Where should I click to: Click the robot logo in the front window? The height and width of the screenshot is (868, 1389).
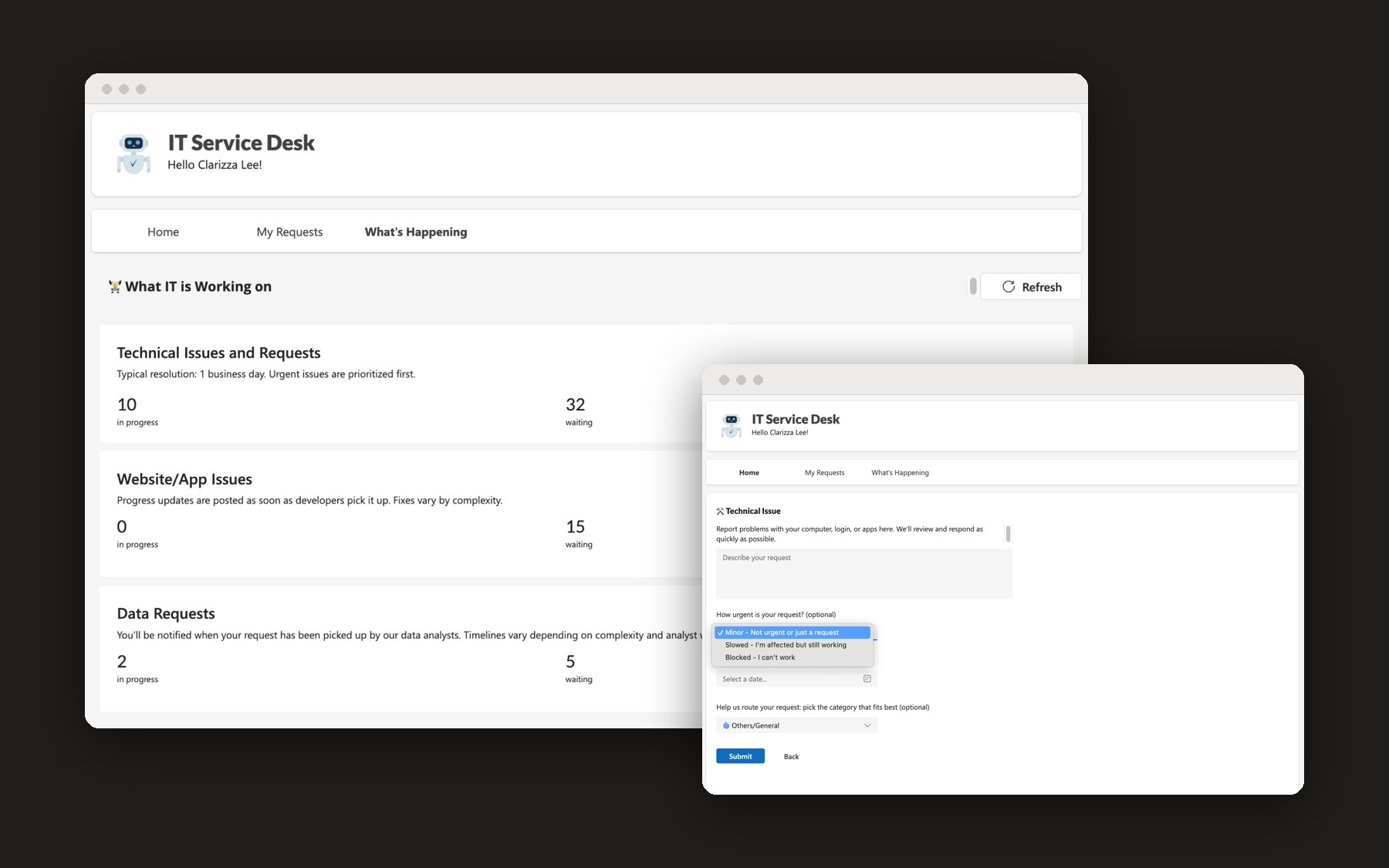click(732, 425)
